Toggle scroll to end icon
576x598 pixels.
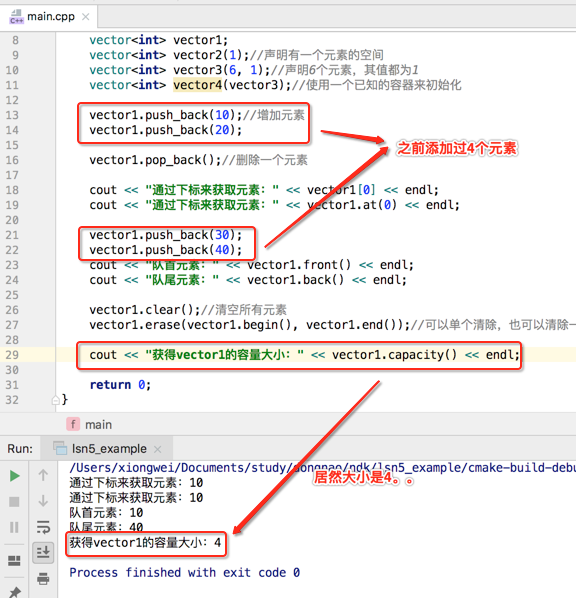[43, 552]
